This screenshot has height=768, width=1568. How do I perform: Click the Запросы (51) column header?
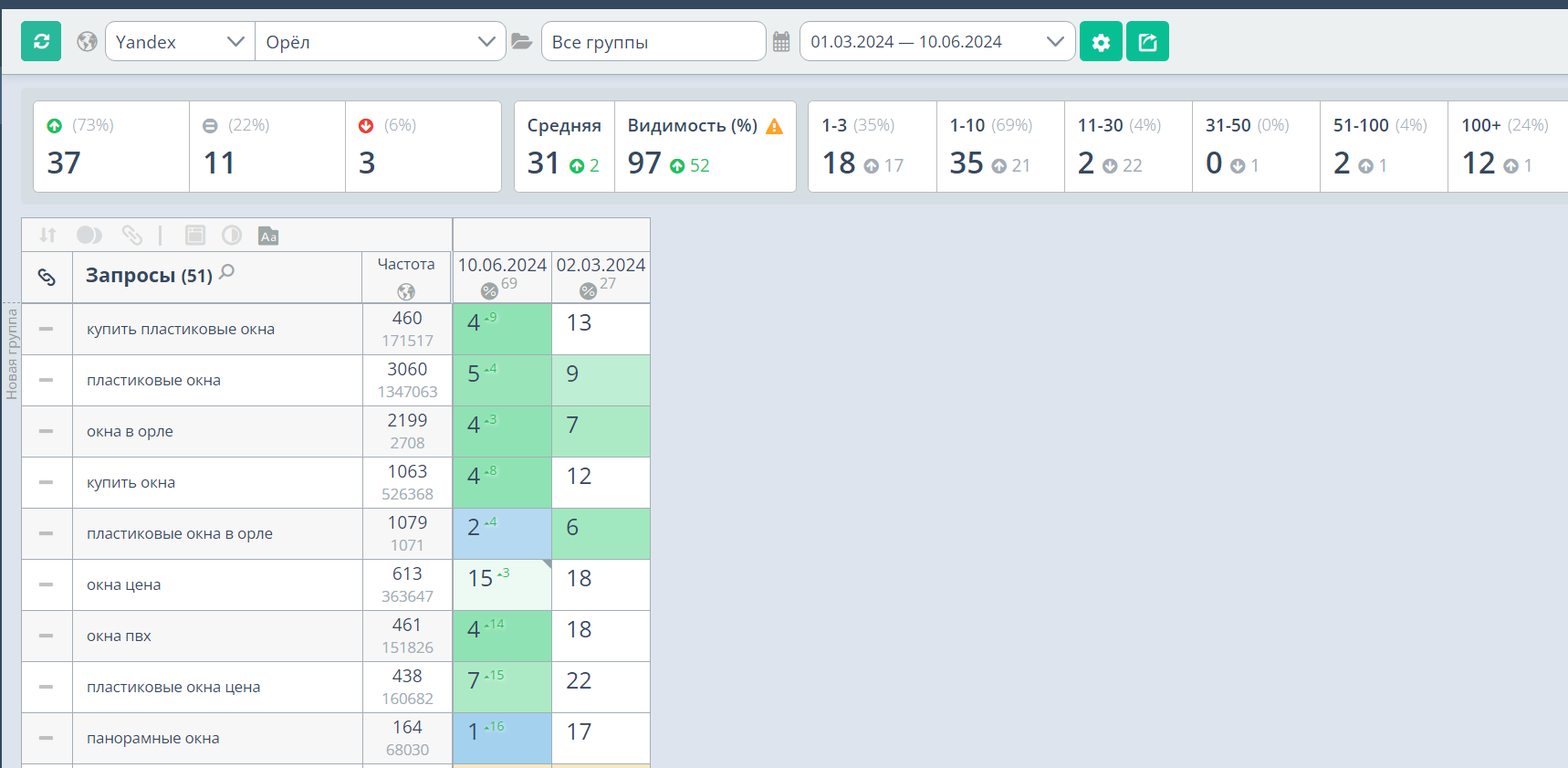point(217,277)
